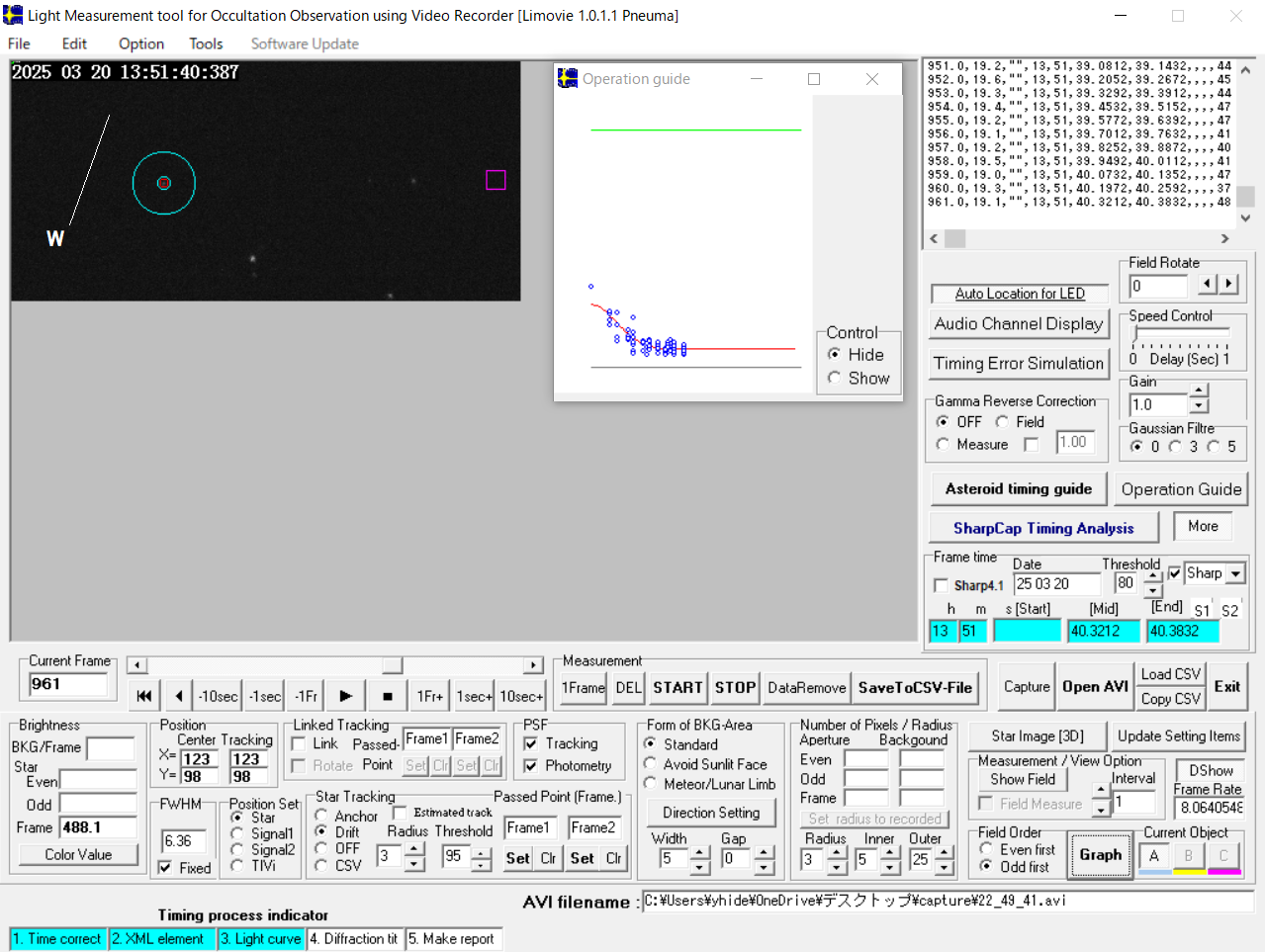1265x952 pixels.
Task: Select current object A button
Action: (1153, 856)
